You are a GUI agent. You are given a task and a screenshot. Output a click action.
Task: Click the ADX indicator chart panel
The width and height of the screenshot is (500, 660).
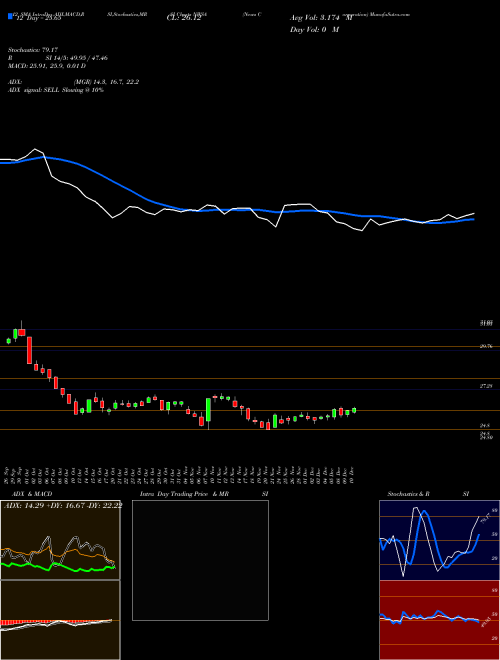[x=60, y=540]
